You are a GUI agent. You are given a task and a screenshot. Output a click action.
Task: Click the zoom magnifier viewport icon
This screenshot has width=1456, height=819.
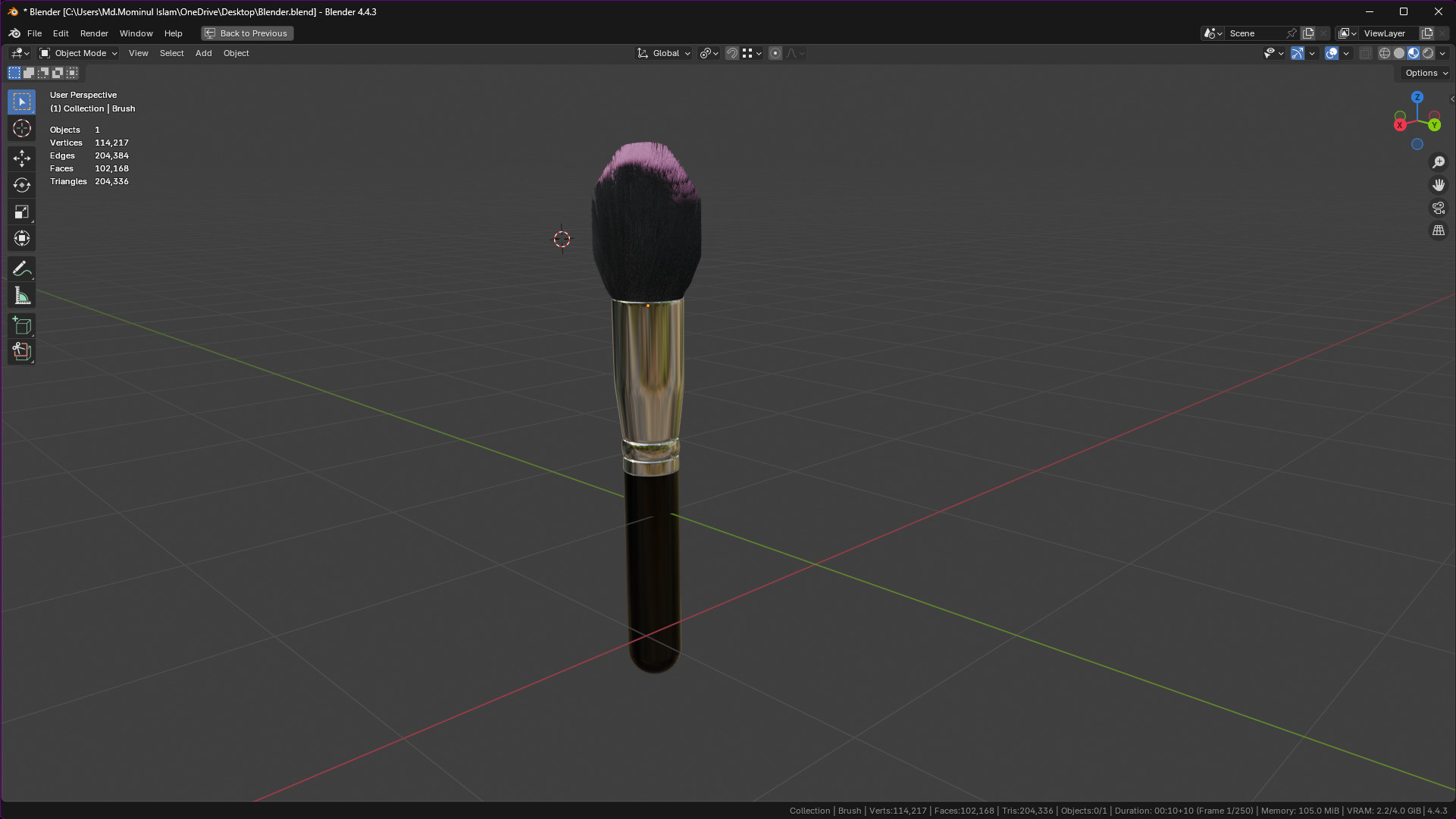[x=1438, y=162]
